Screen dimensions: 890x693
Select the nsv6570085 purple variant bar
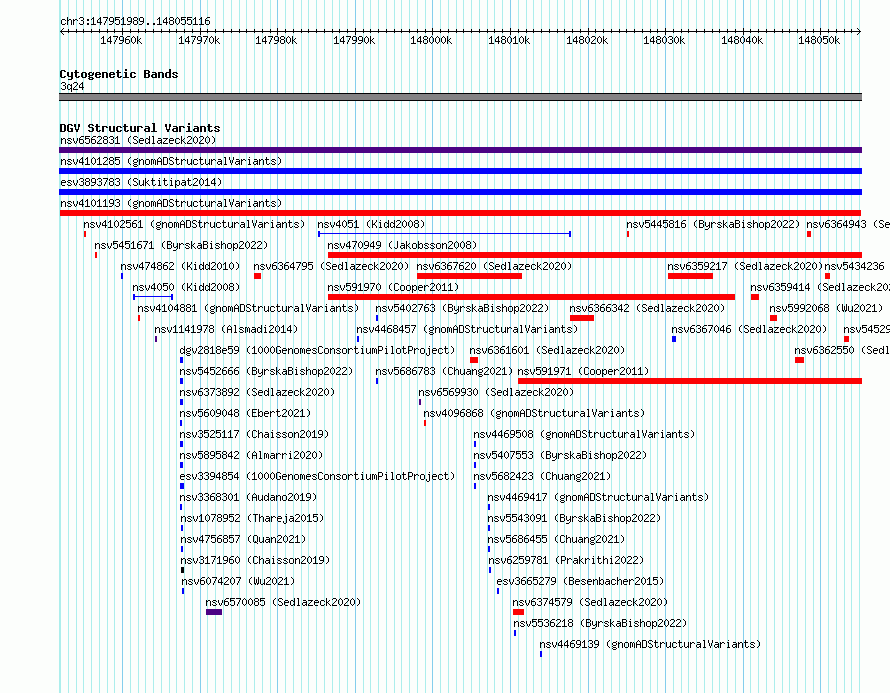point(214,612)
